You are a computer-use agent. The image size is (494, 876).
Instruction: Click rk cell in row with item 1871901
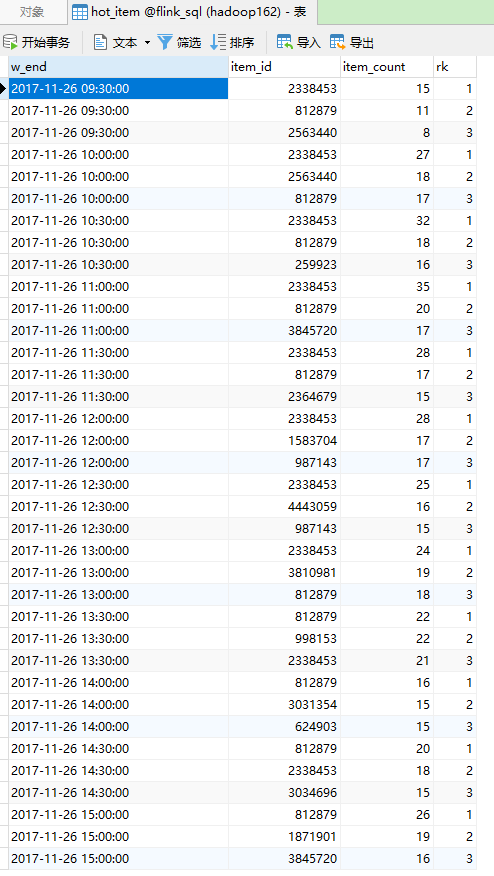pyautogui.click(x=454, y=837)
